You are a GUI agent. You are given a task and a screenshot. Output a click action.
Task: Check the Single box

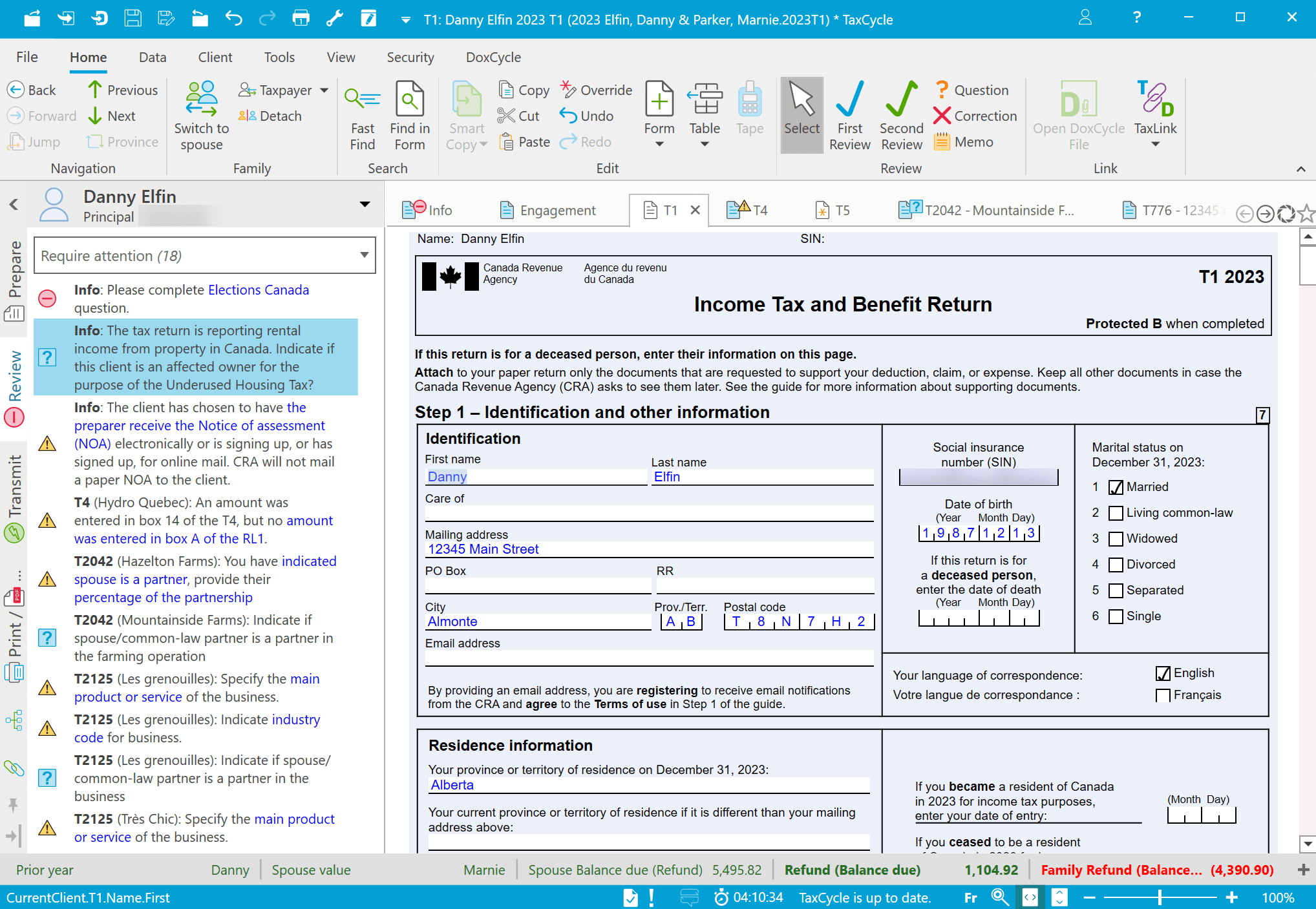[1116, 616]
